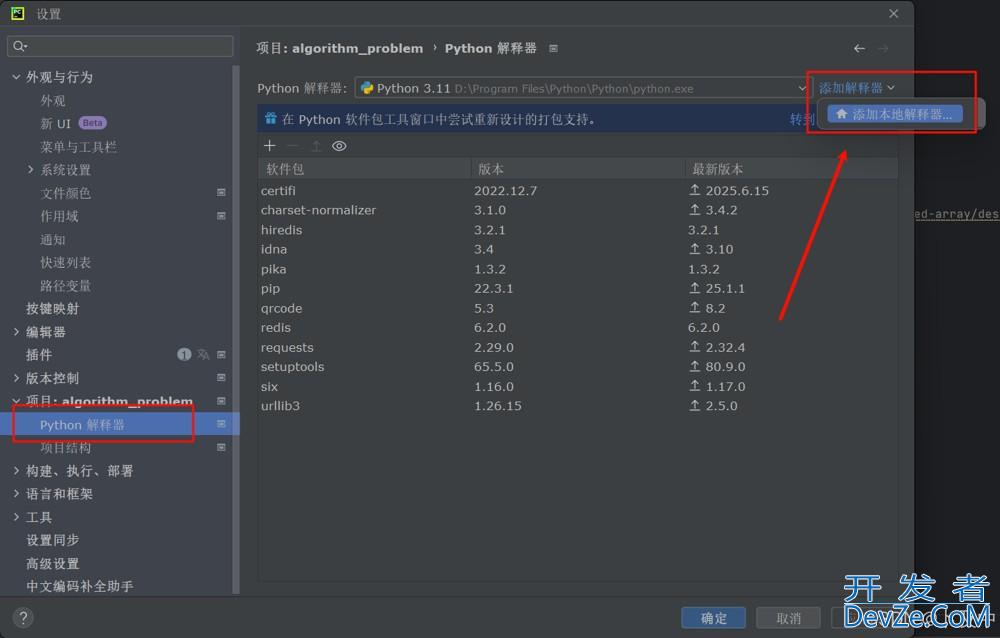Click the 取消 button
Screen dimensions: 1000x638
[x=788, y=618]
